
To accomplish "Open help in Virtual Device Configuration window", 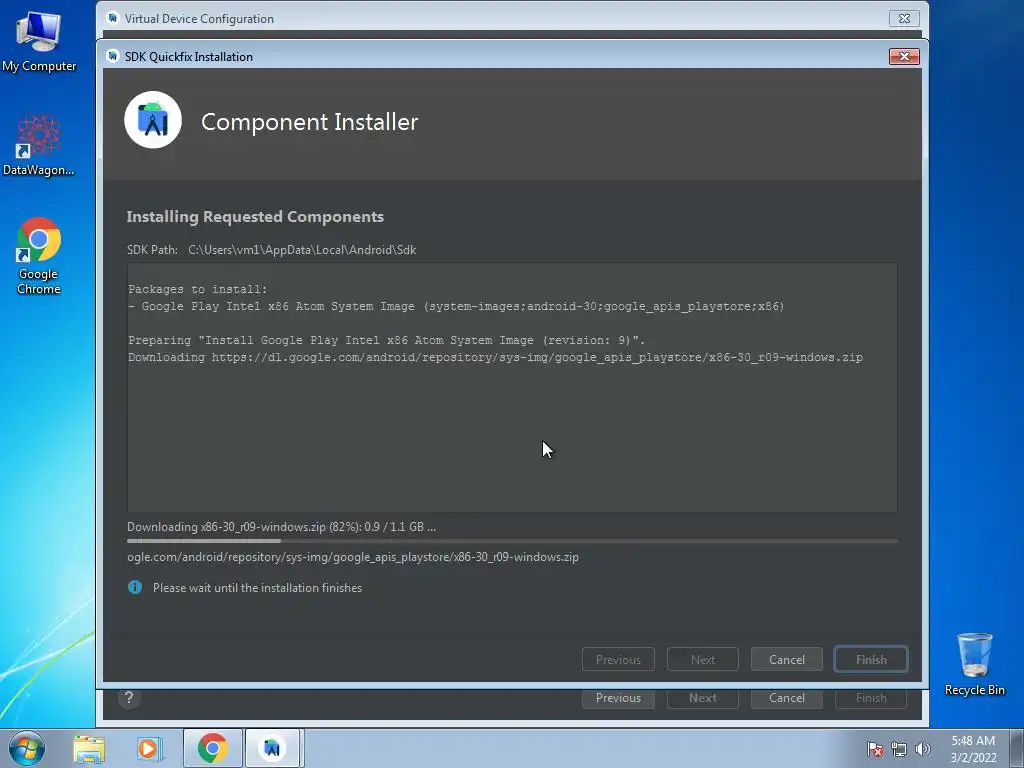I will point(129,697).
